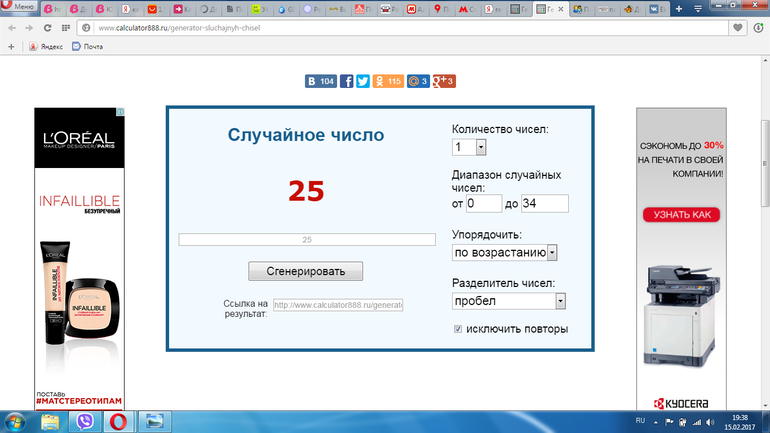770x433 pixels.
Task: Share using the Google+ icon
Action: tap(444, 81)
